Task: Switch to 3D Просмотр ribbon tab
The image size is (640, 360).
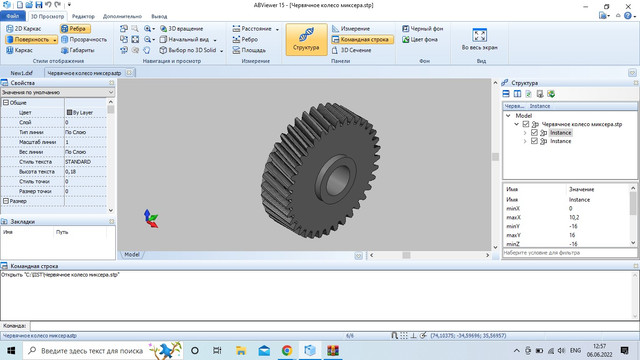Action: tap(47, 16)
